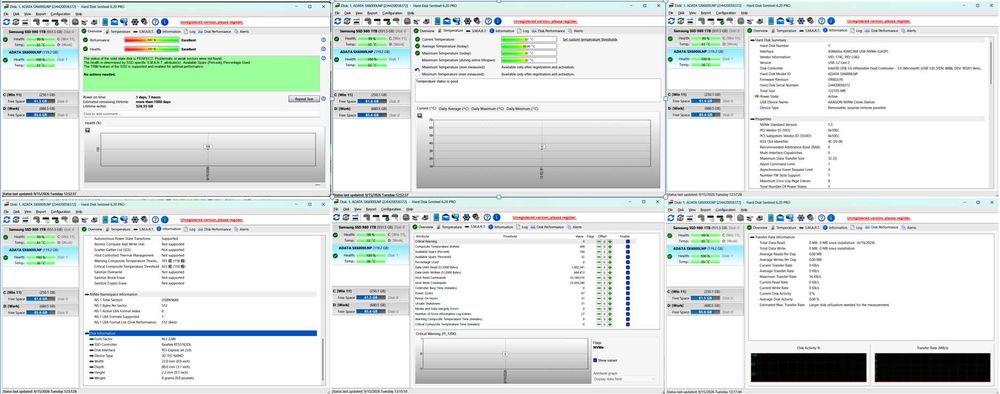1000x394 pixels.
Task: Open the Log tab in the S.M.A.R.T. window
Action: tap(522, 227)
